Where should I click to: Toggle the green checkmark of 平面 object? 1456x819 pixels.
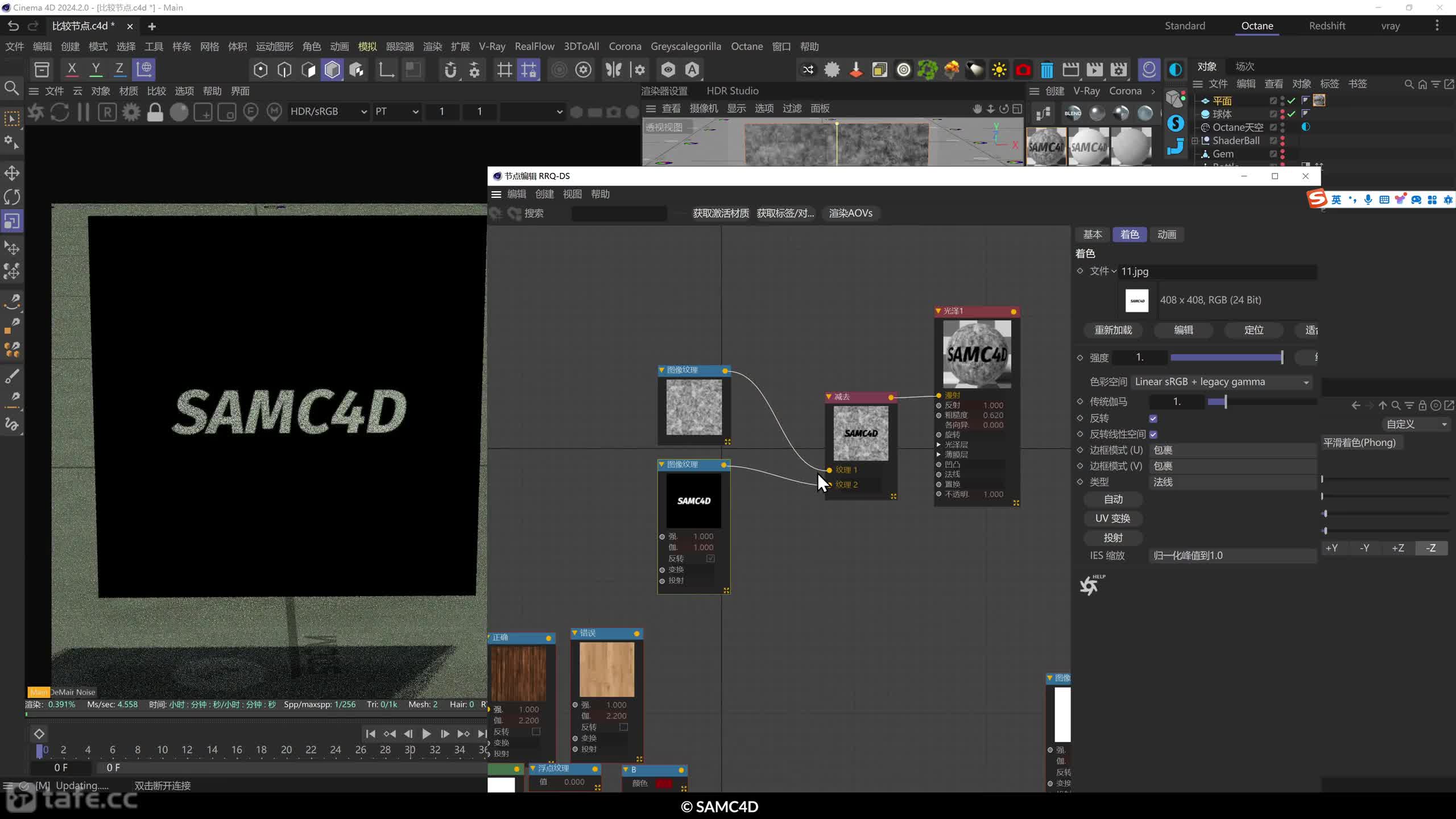pos(1292,101)
